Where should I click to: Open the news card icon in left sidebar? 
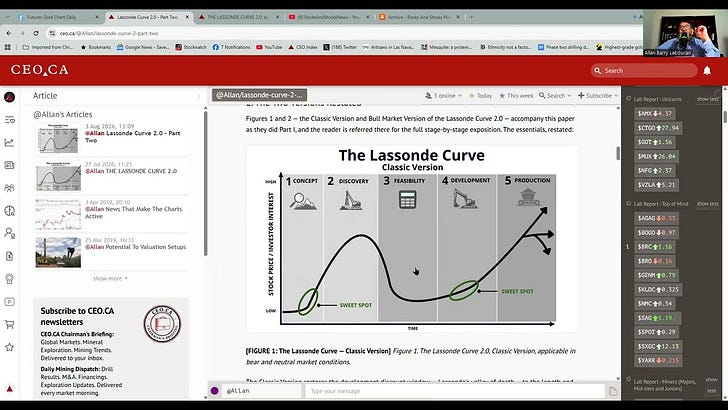tap(9, 165)
